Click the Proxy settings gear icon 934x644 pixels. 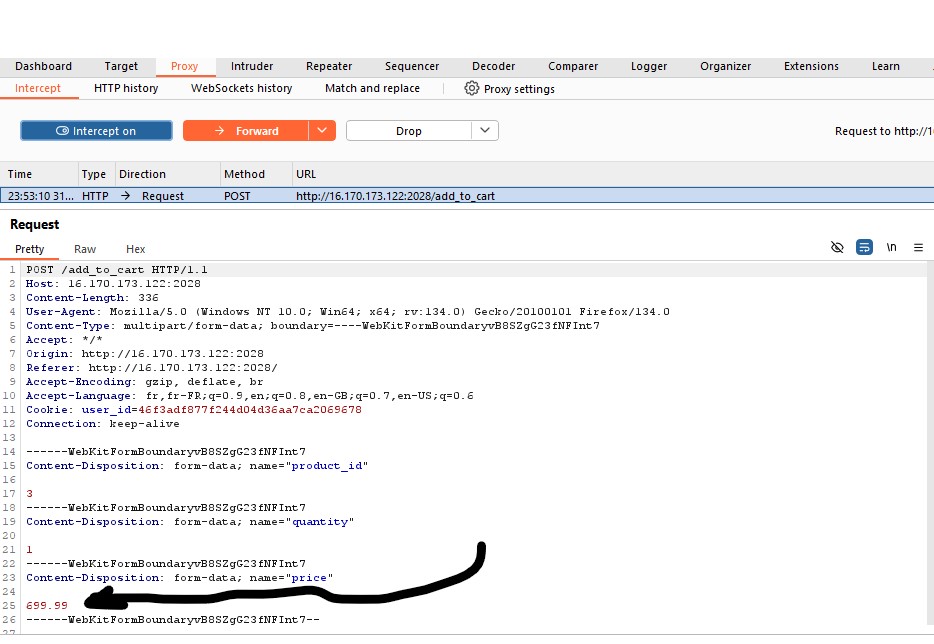pyautogui.click(x=471, y=88)
